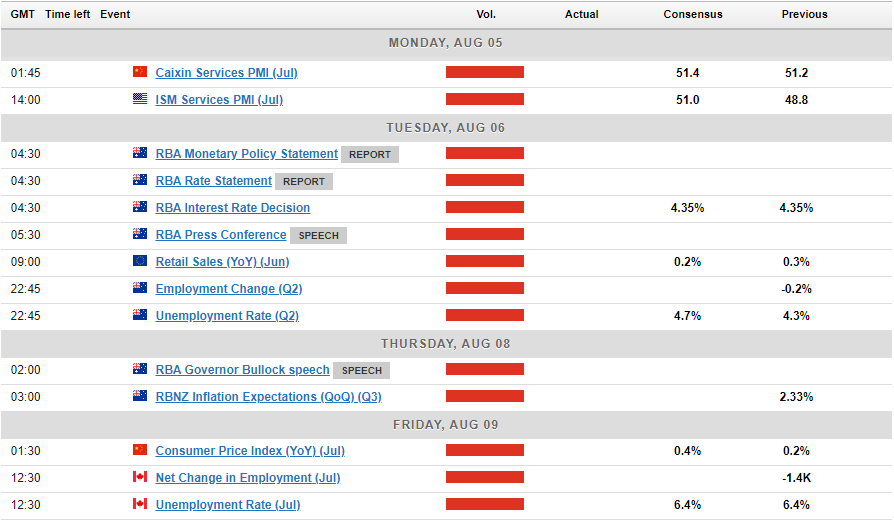Click the Canada flag beside Net Change in Employment
Viewport: 894px width, 520px height.
(140, 477)
